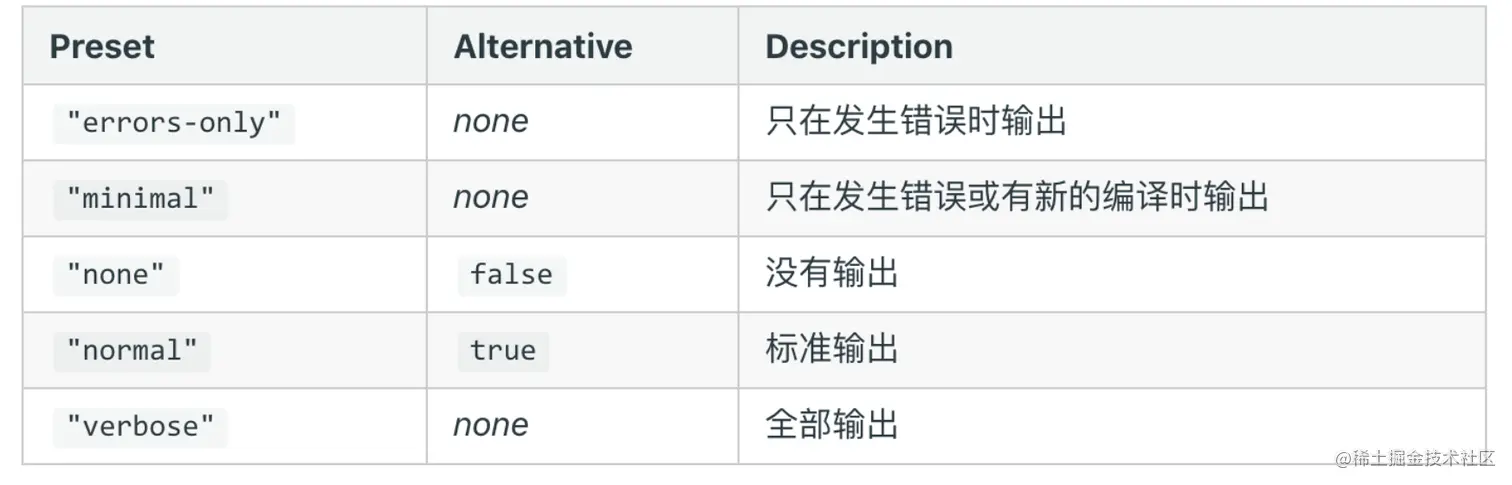Click none alternative in minimal row
The height and width of the screenshot is (485, 1512).
coord(491,198)
